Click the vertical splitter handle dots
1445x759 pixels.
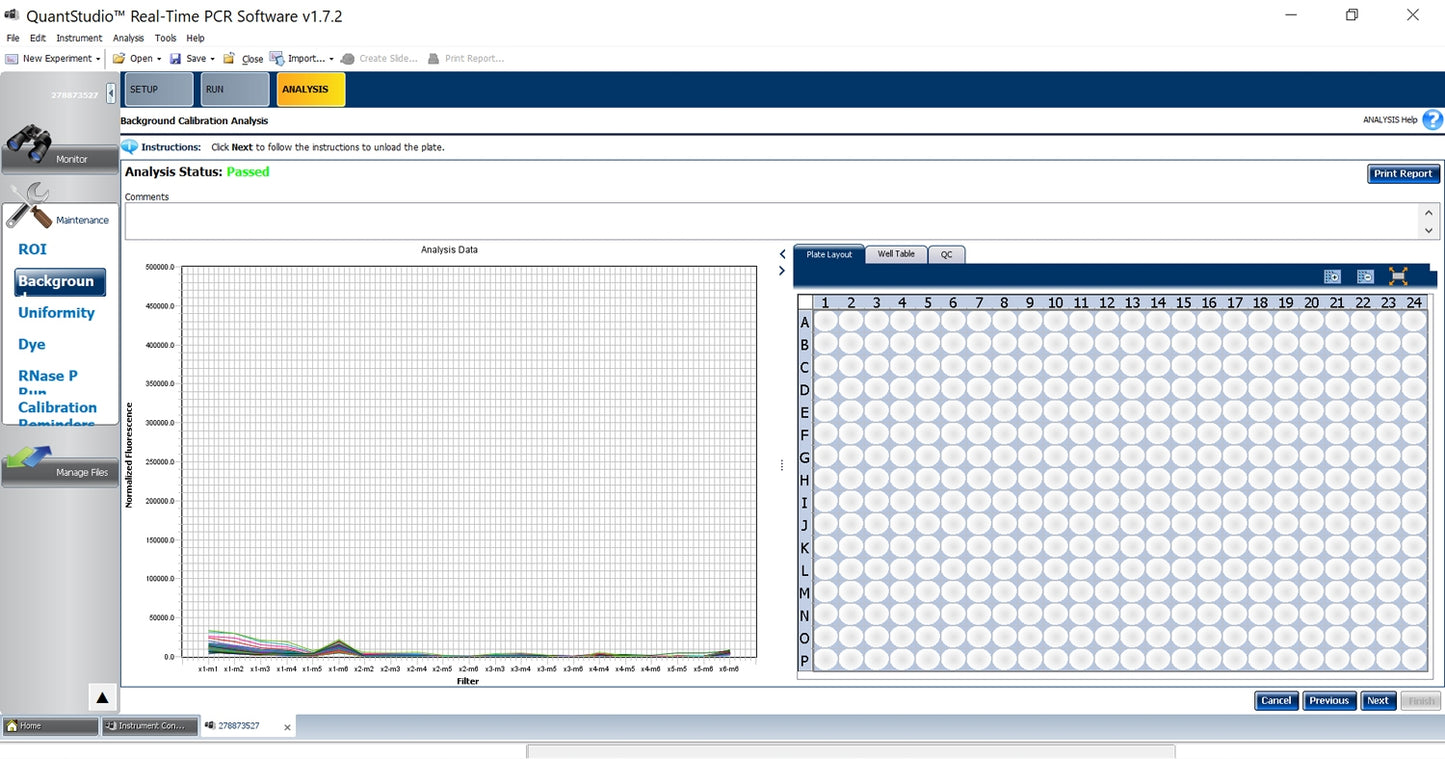[x=783, y=465]
